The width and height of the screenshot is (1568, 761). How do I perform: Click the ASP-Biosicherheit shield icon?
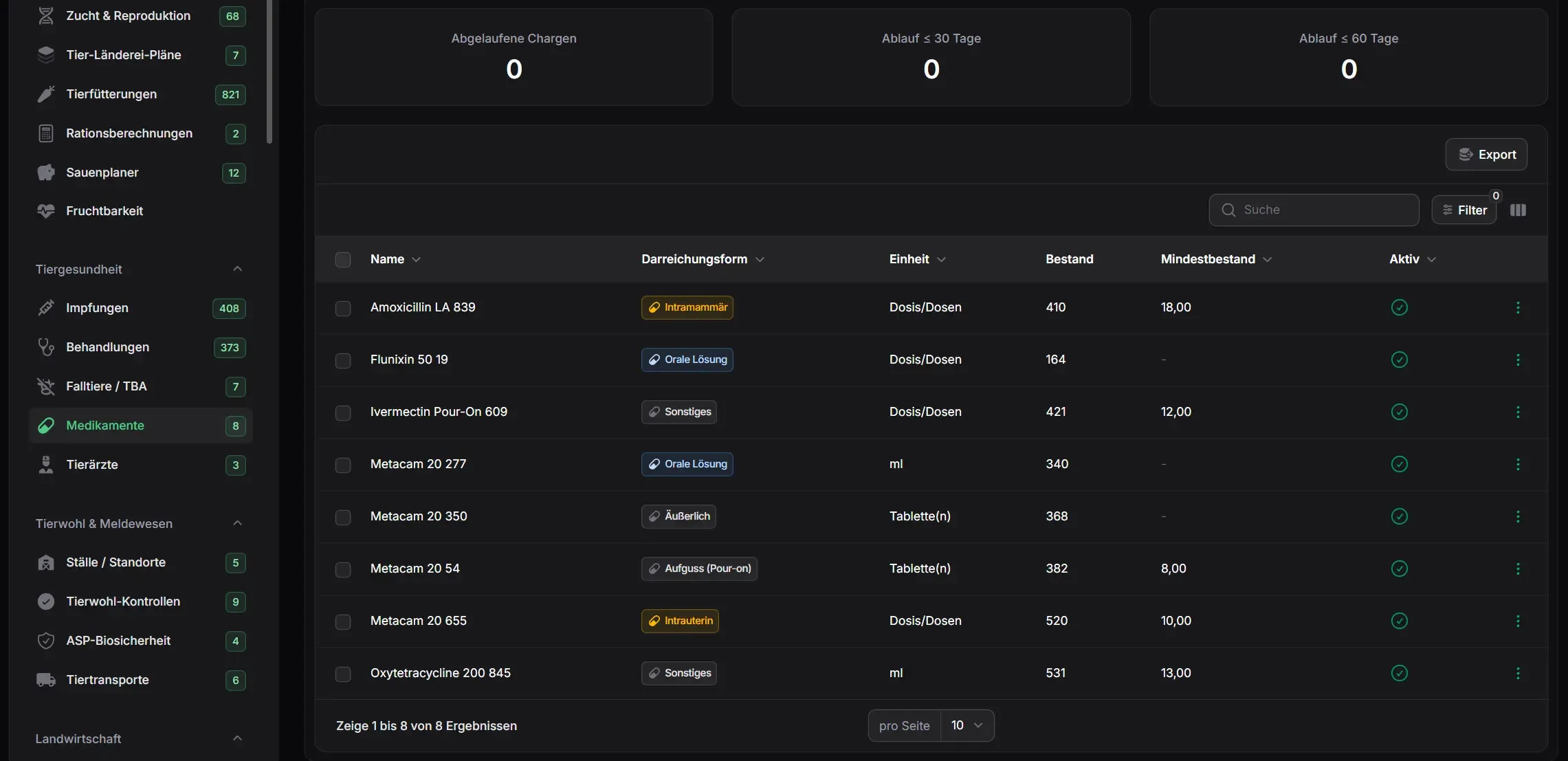click(46, 641)
